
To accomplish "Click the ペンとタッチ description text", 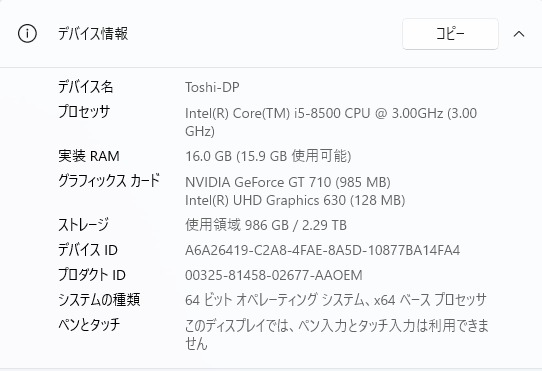I will click(x=337, y=334).
